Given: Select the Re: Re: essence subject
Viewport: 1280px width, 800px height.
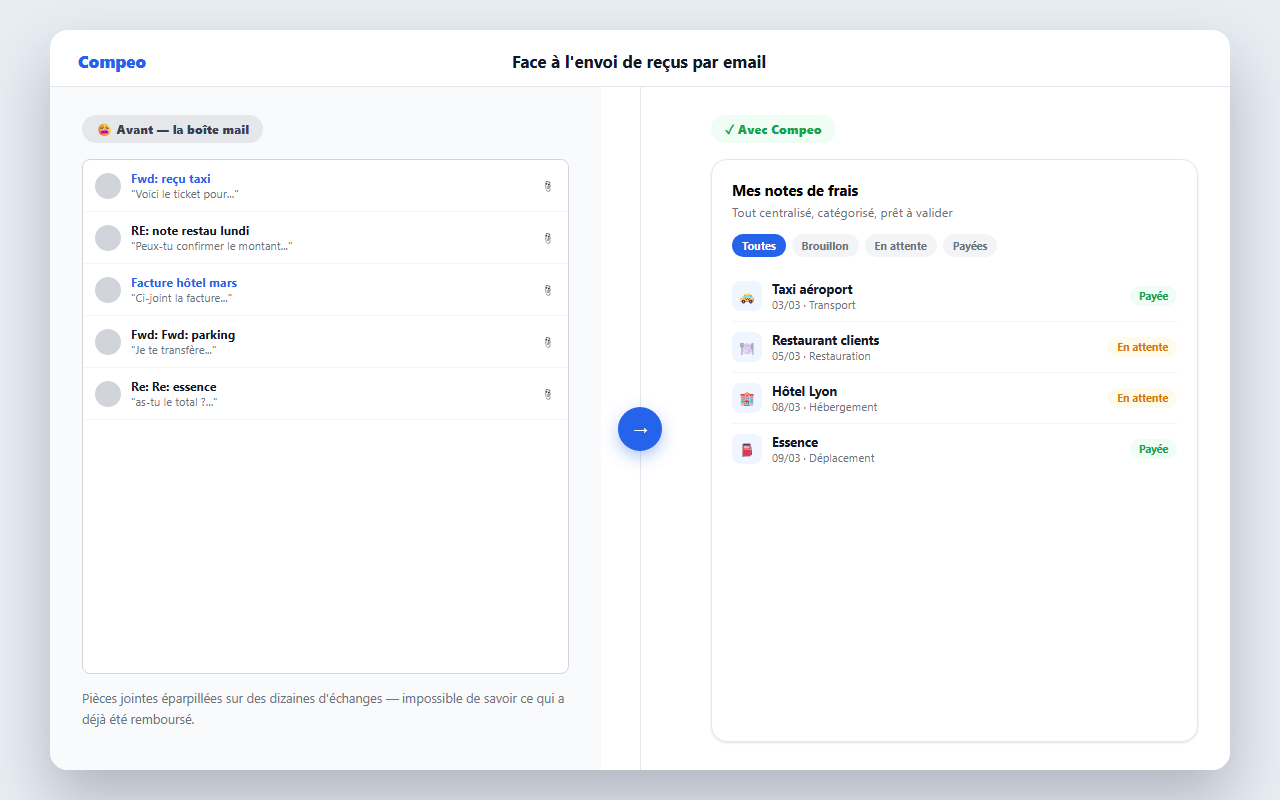Looking at the screenshot, I should coord(174,387).
